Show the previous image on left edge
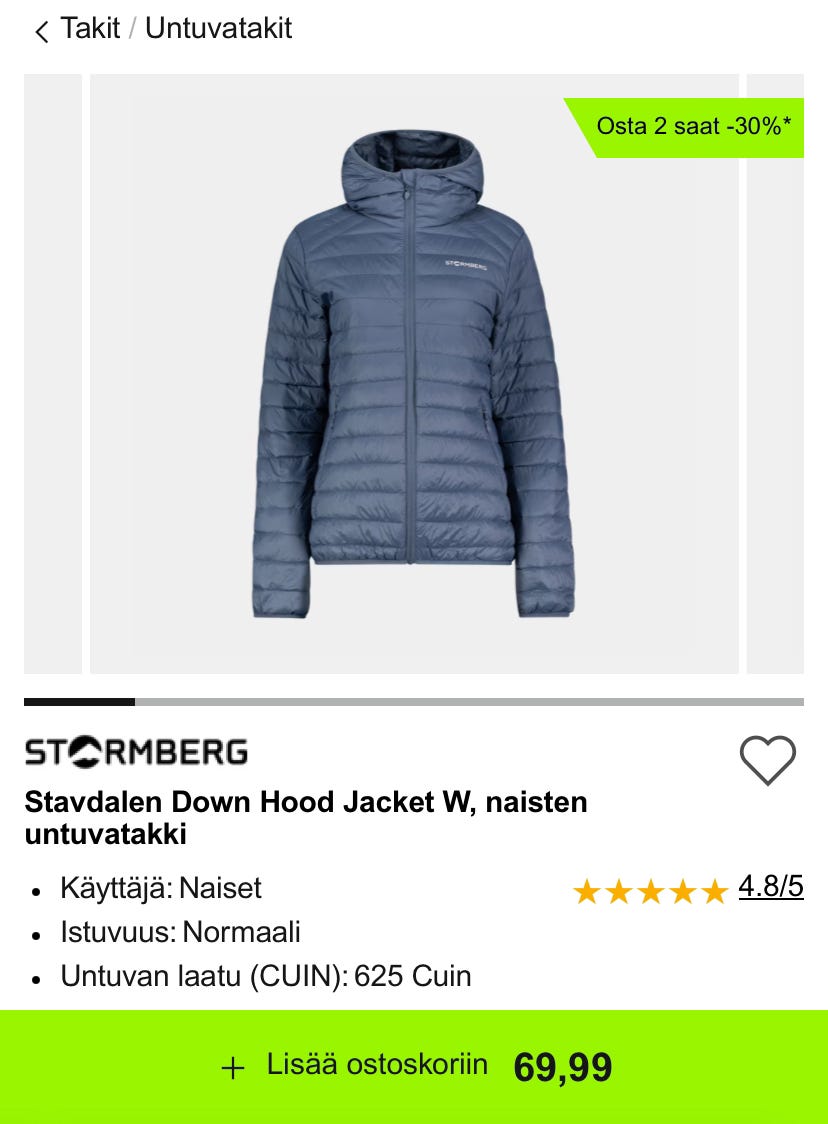This screenshot has height=1124, width=828. tap(53, 373)
